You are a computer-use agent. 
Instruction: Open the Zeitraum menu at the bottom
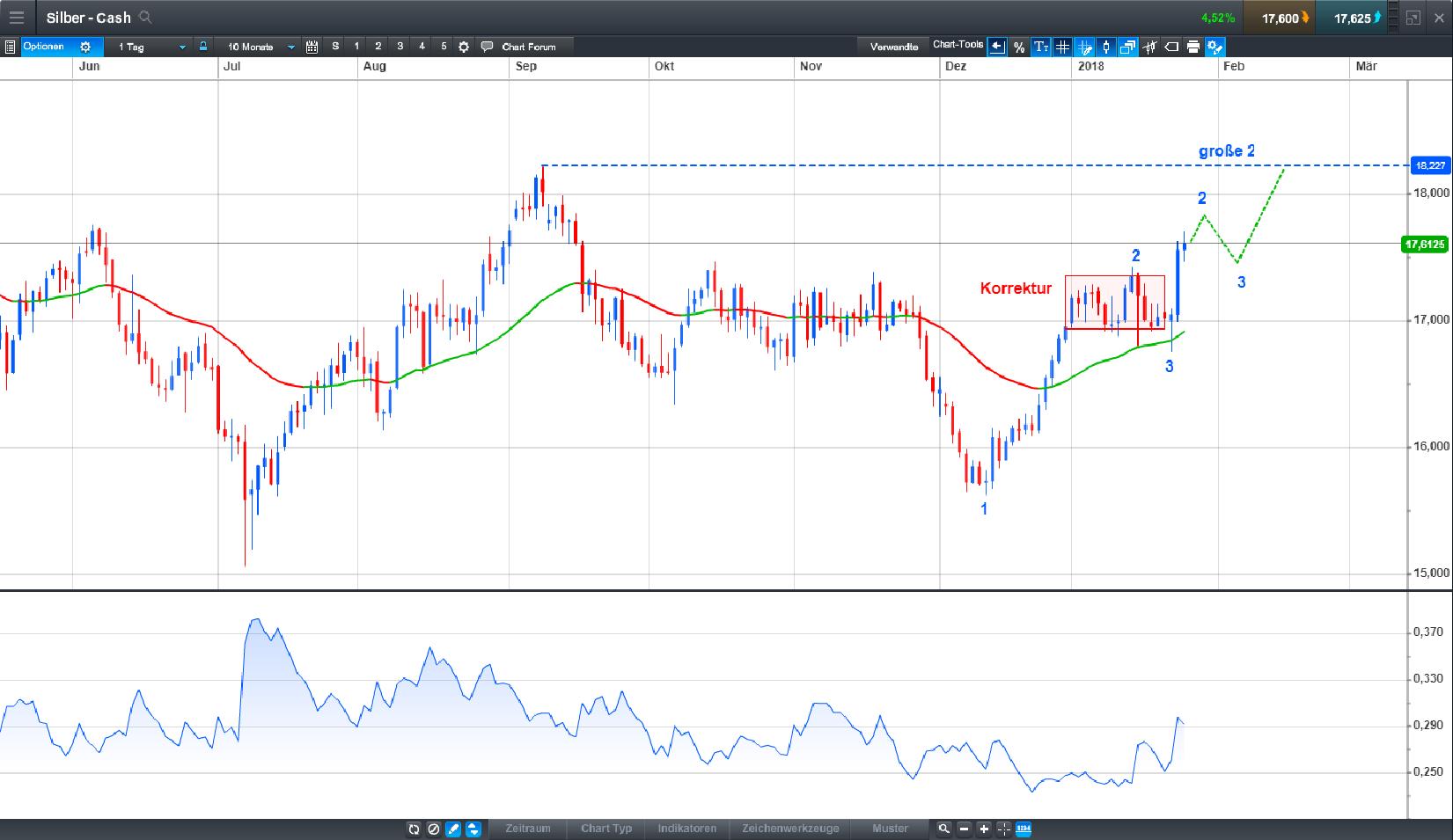tap(528, 829)
